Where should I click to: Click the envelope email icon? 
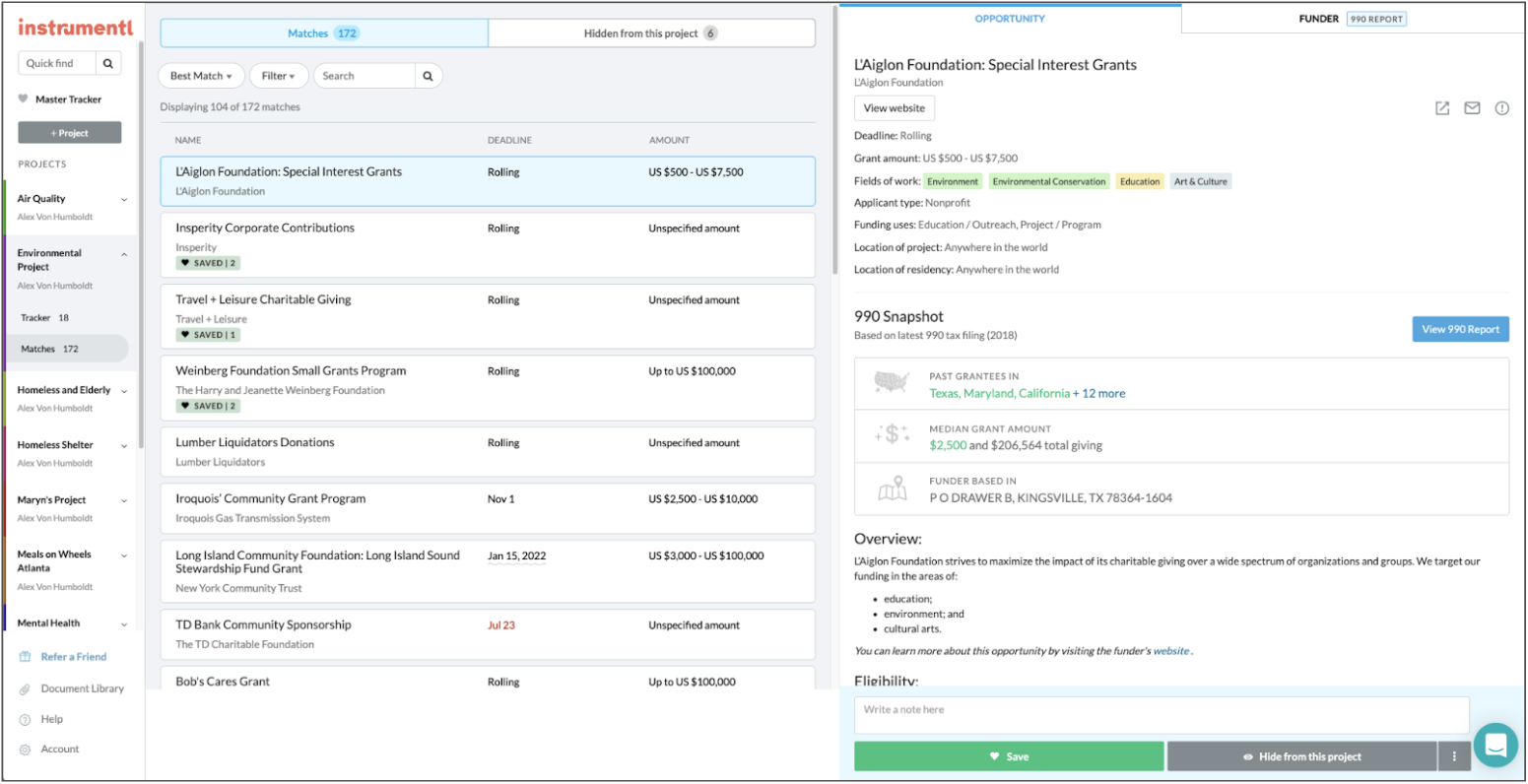click(x=1472, y=108)
